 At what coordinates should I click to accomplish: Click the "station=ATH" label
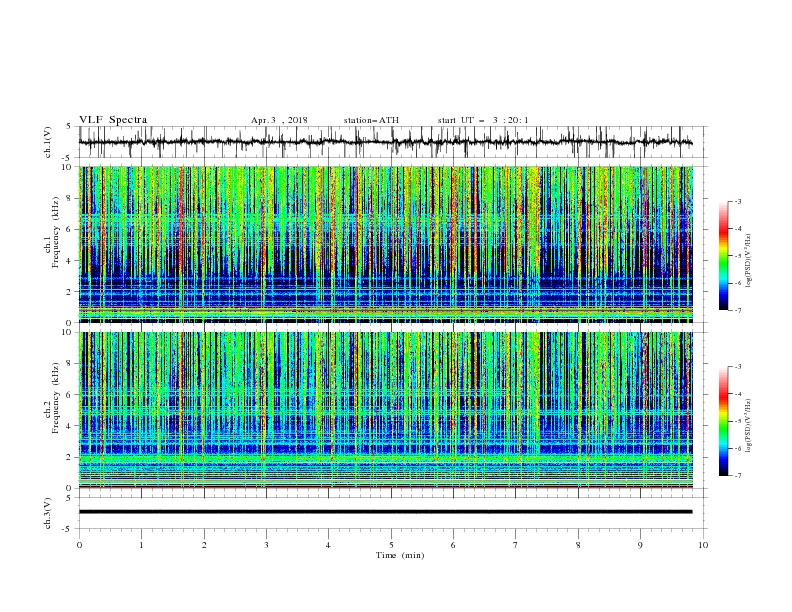[371, 120]
